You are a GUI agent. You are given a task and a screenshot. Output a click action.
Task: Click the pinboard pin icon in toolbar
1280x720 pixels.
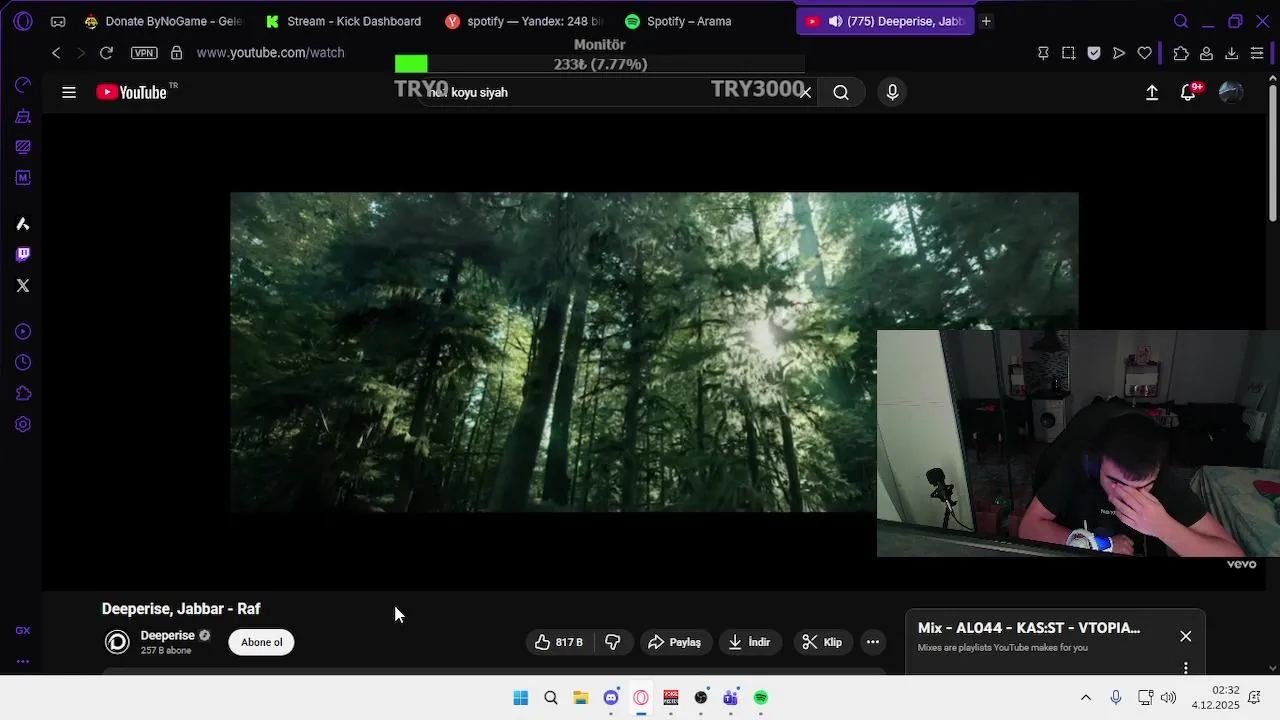click(1043, 53)
